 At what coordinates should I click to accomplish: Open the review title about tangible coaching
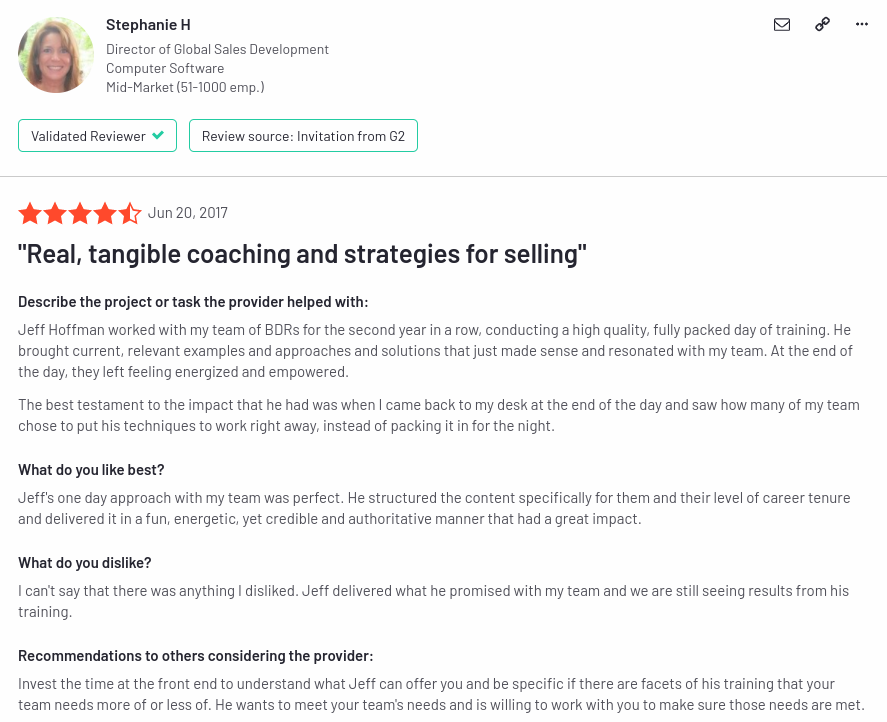(302, 254)
